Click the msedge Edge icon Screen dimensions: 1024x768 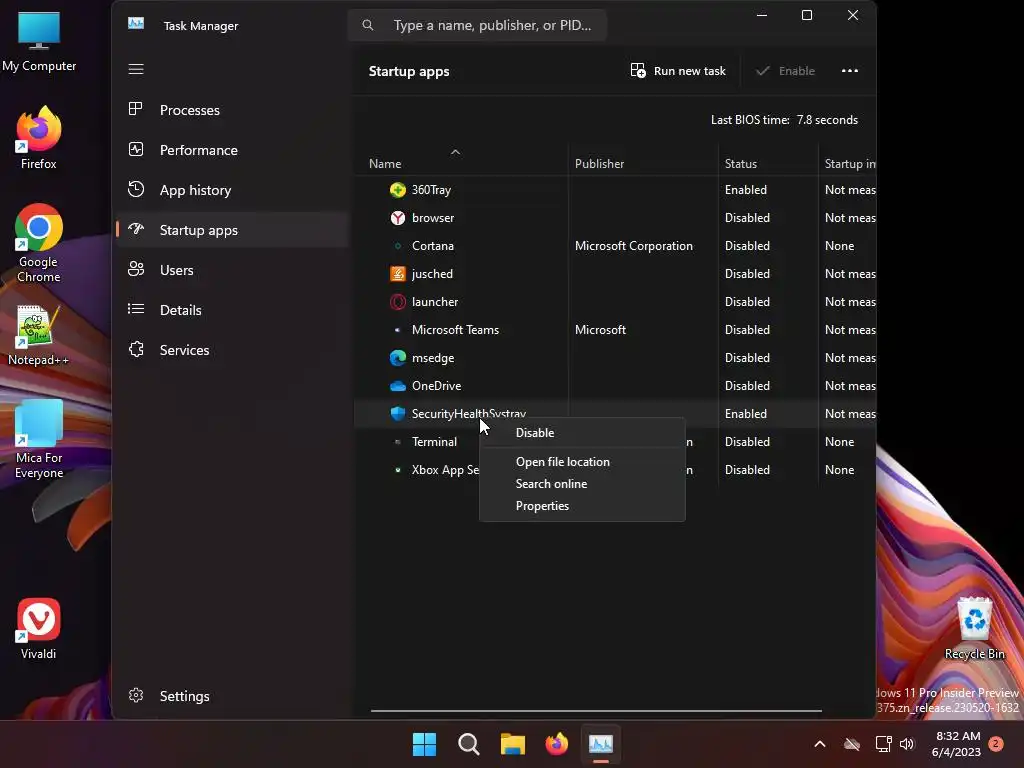[x=398, y=358]
